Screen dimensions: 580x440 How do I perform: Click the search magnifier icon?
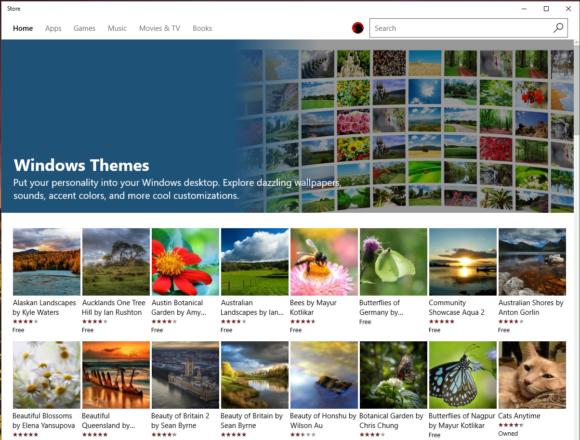pyautogui.click(x=558, y=28)
